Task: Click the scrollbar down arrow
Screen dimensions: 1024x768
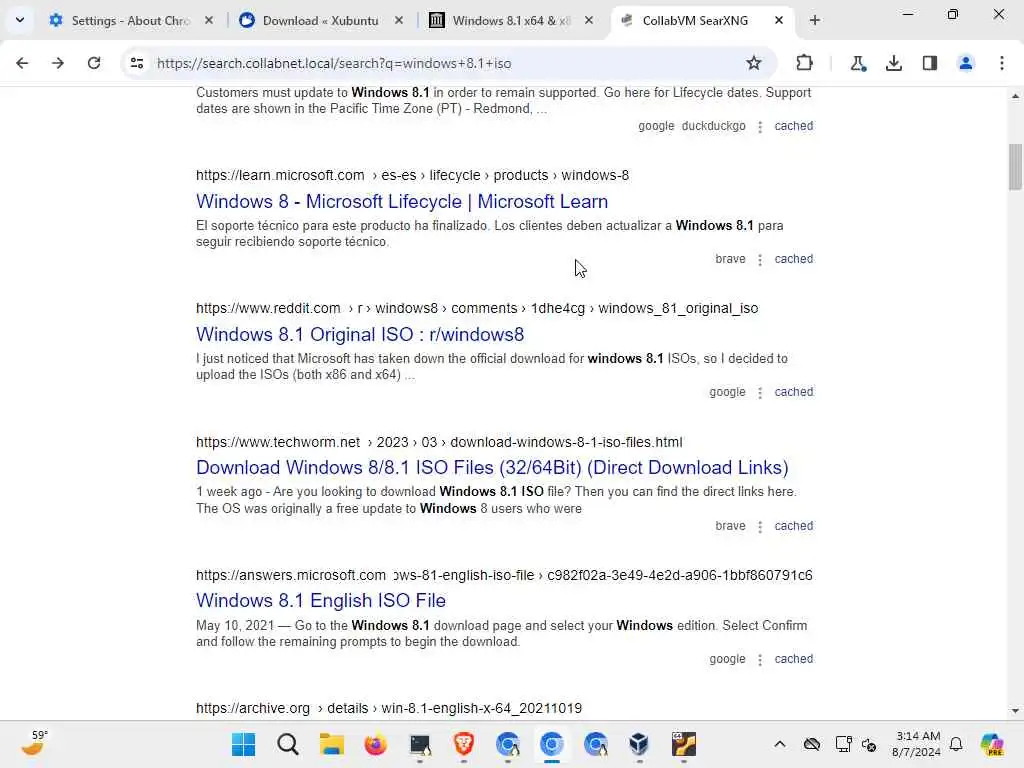Action: tap(1015, 711)
